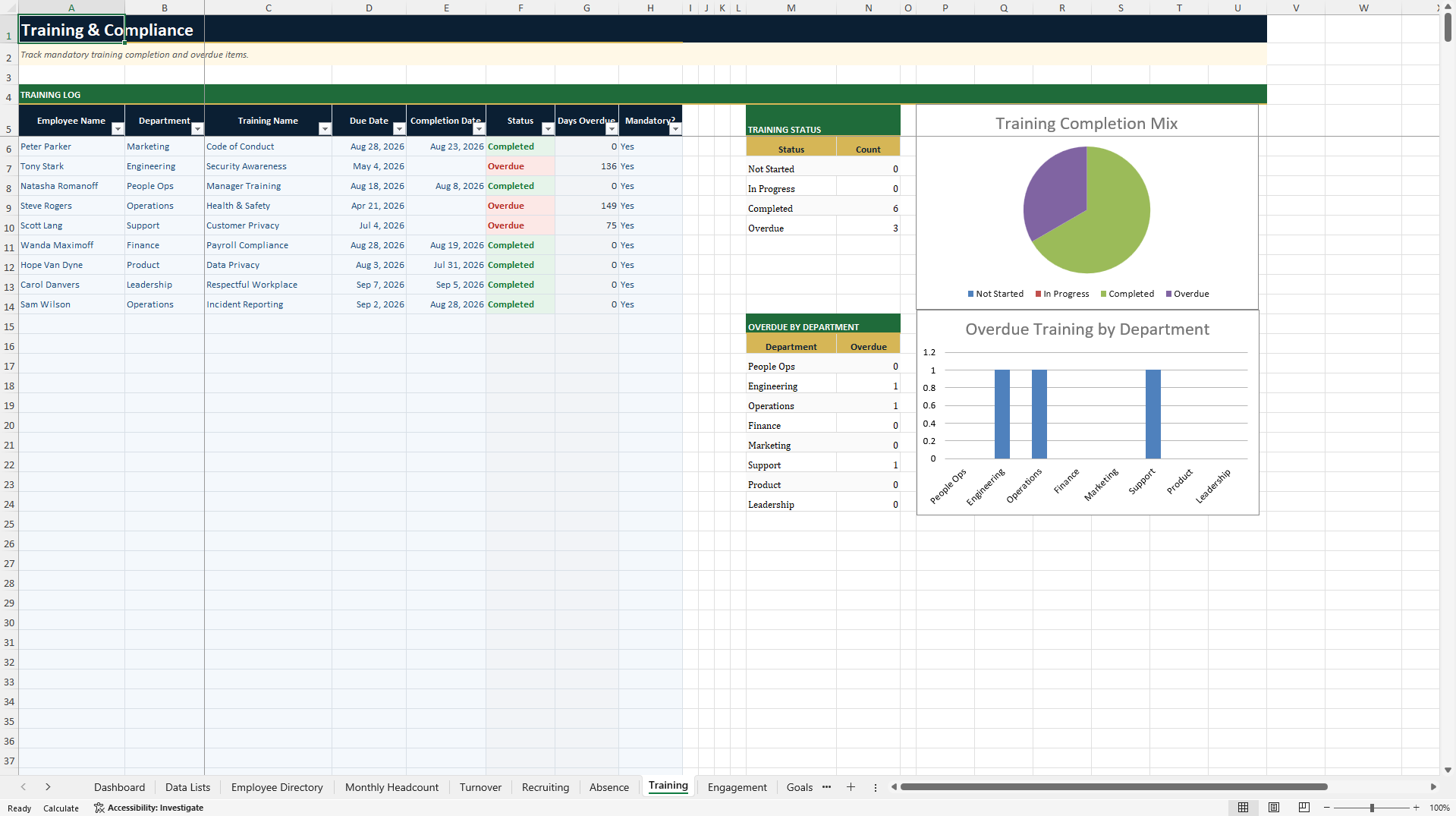Select column A header
This screenshot has height=816, width=1456.
coord(71,8)
